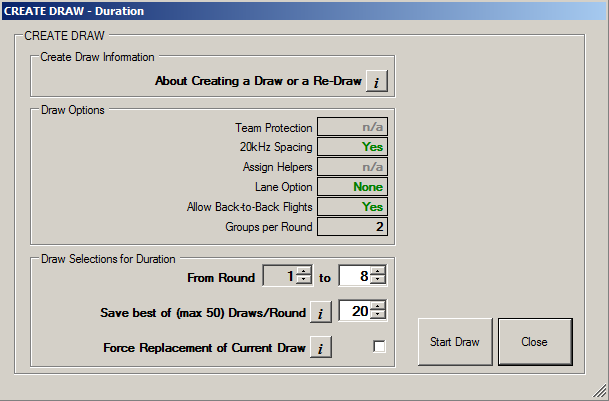
Task: Click the 'From Round' label
Action: (221, 277)
